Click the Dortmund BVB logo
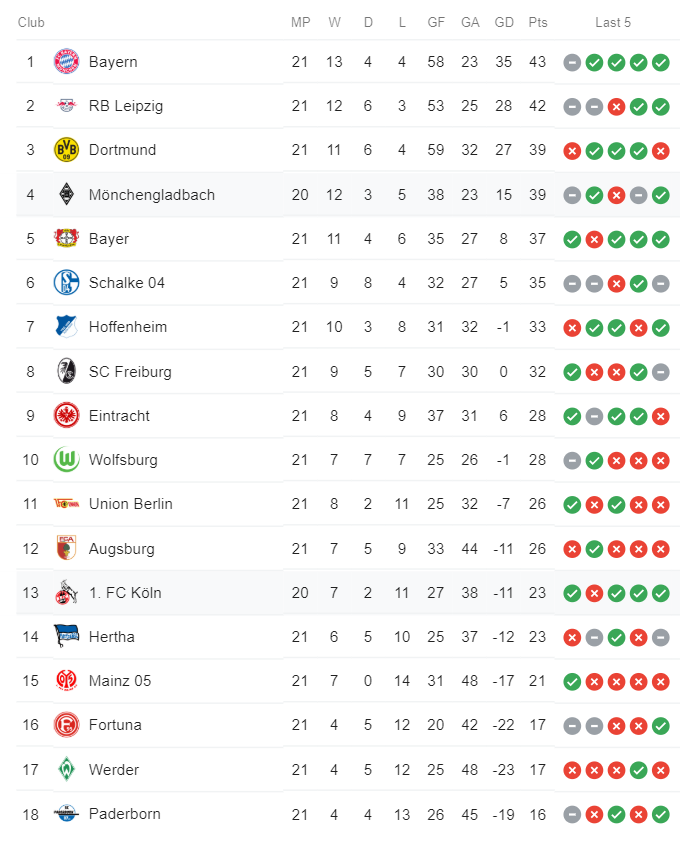 [67, 149]
